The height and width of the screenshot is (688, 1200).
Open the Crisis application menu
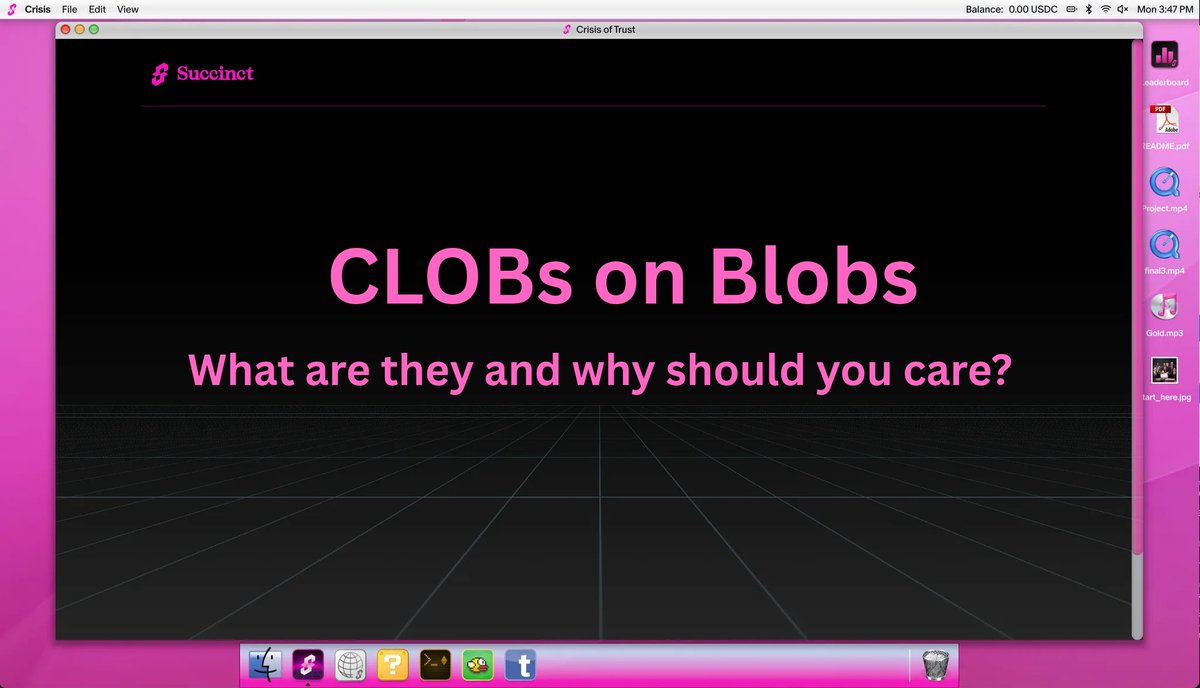tap(38, 9)
